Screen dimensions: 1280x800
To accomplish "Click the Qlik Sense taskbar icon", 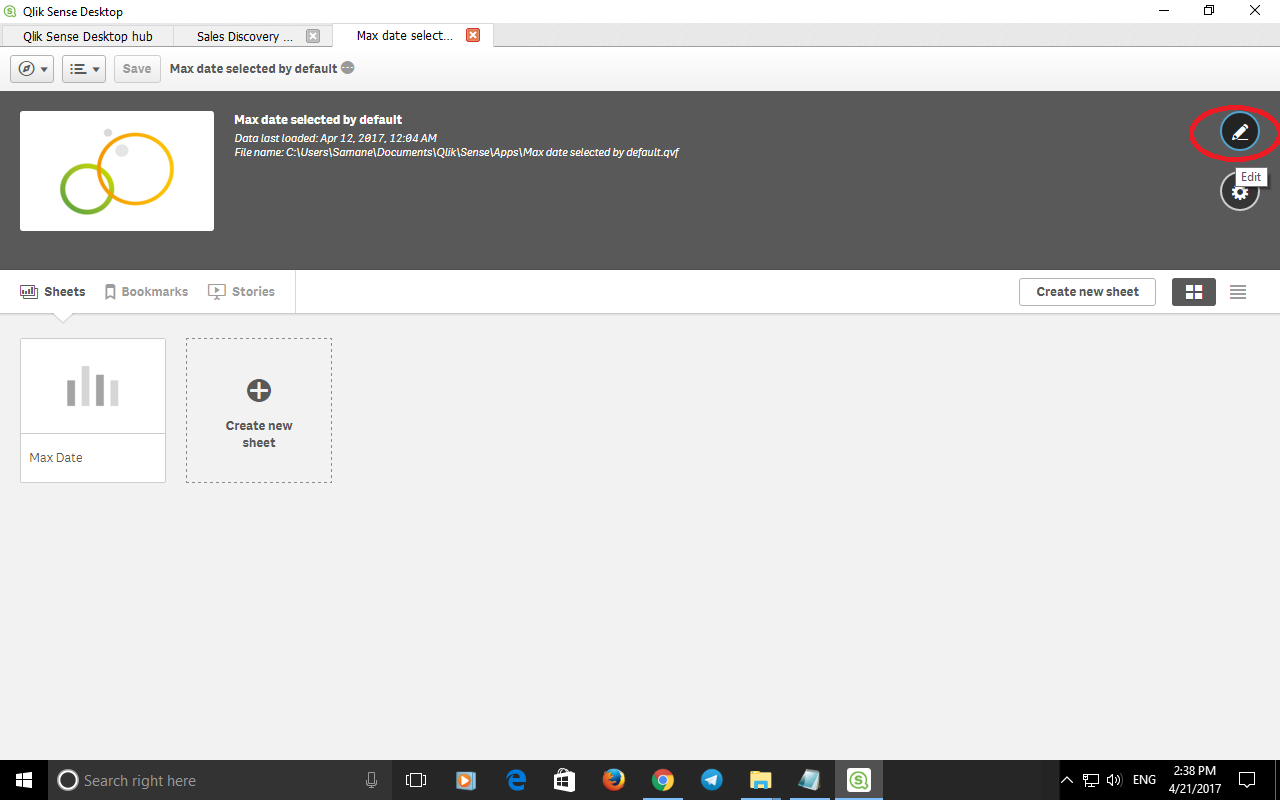I will 859,780.
